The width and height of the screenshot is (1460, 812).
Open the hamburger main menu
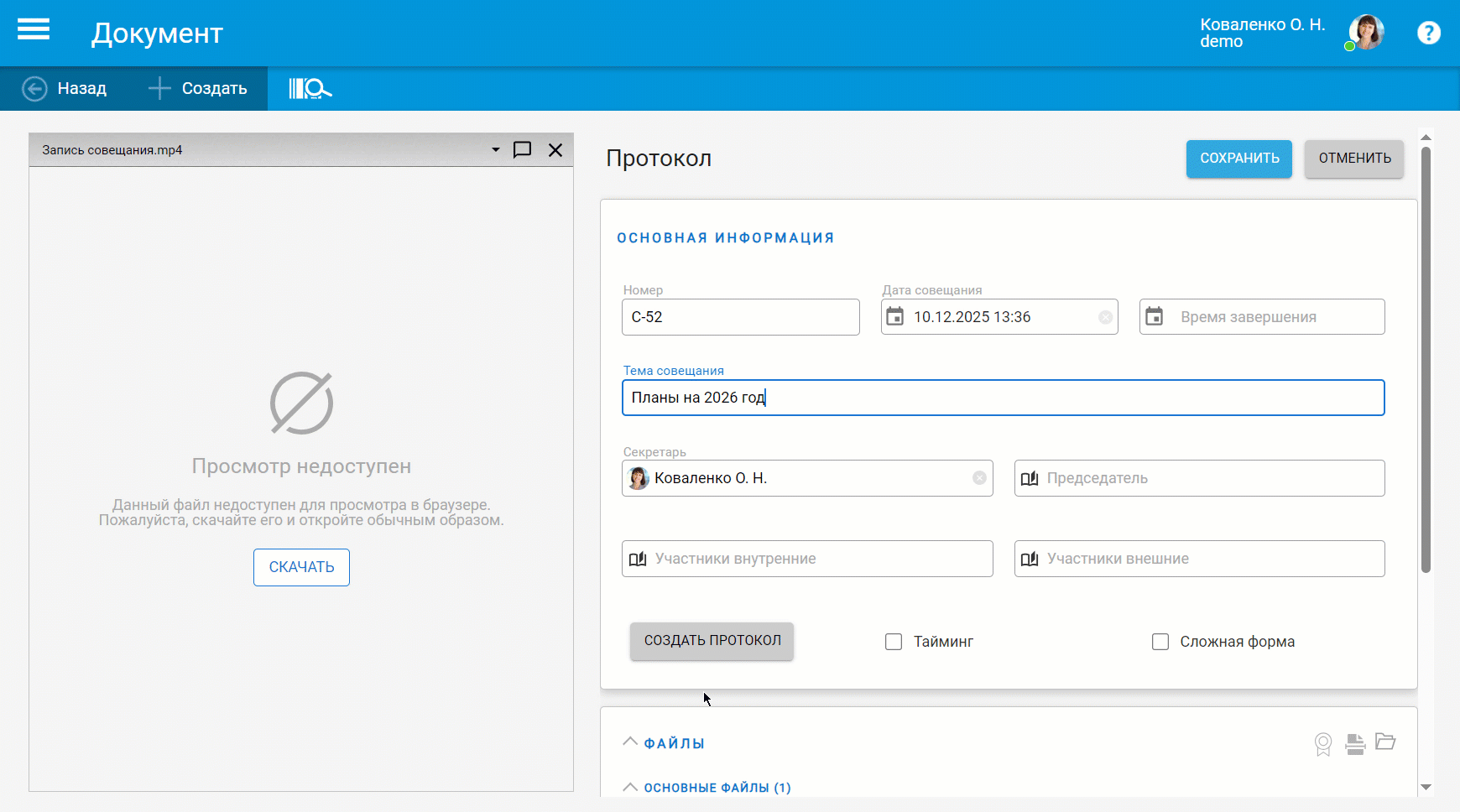pyautogui.click(x=34, y=31)
